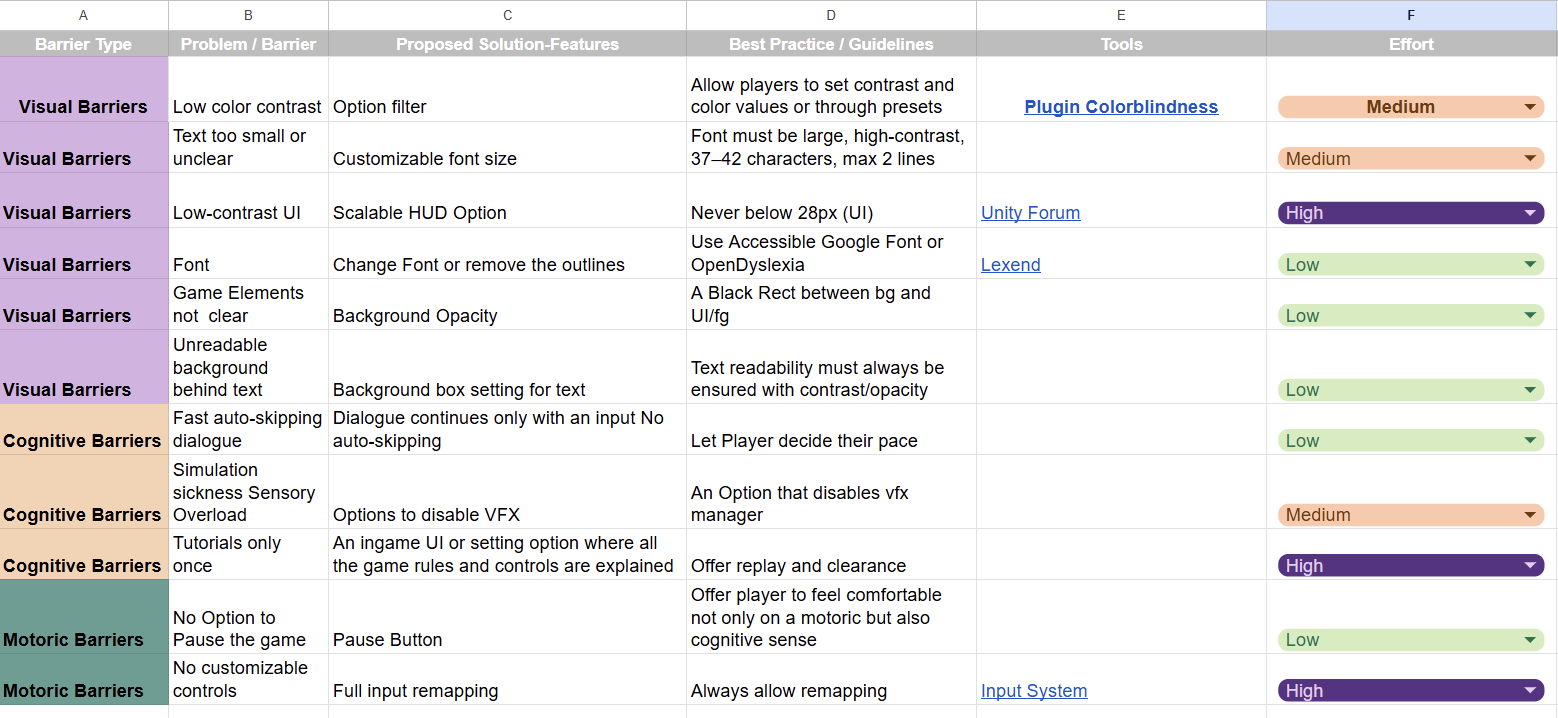Open Effort dropdown in Customizable font size row

click(x=1529, y=159)
